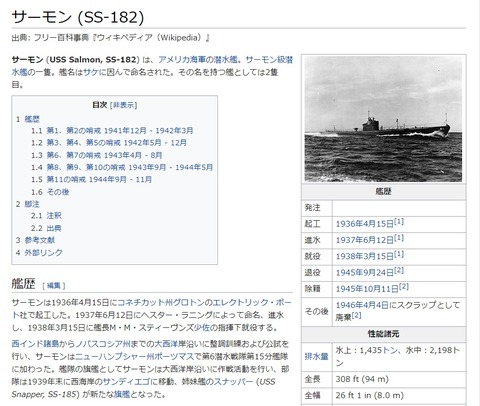Hide the table of contents via 非表示

pos(123,105)
